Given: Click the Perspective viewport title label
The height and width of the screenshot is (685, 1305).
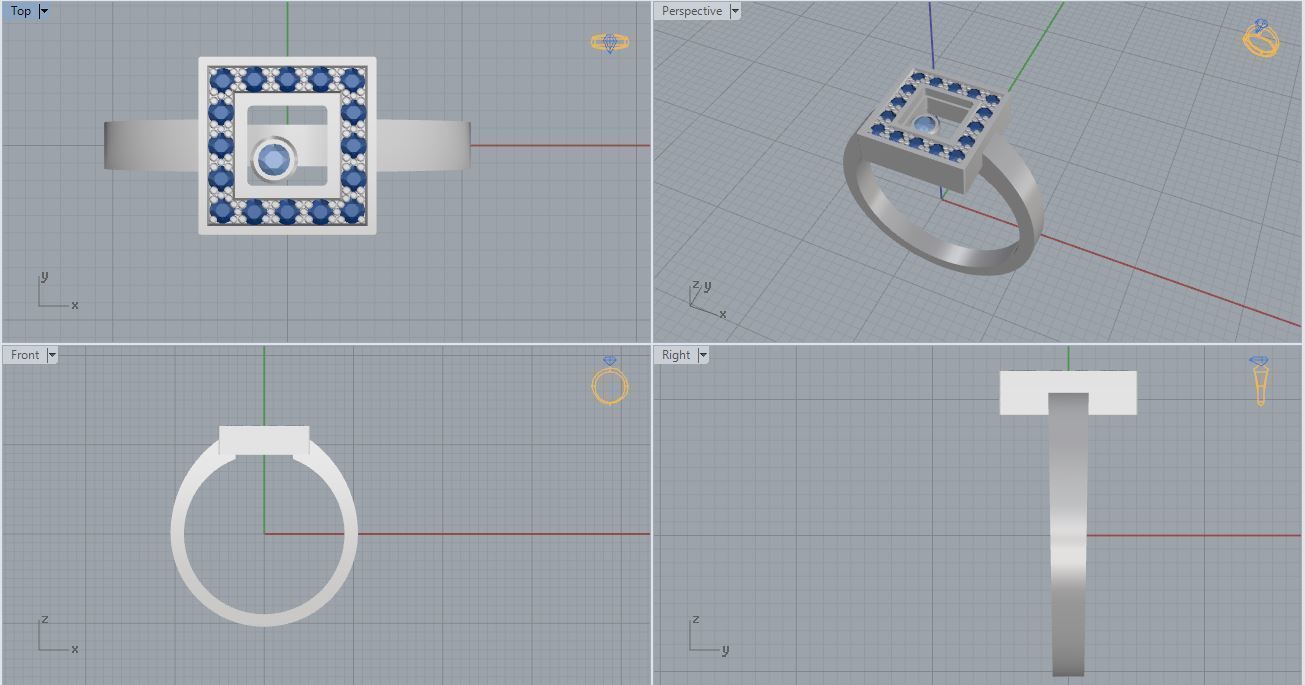Looking at the screenshot, I should 691,11.
